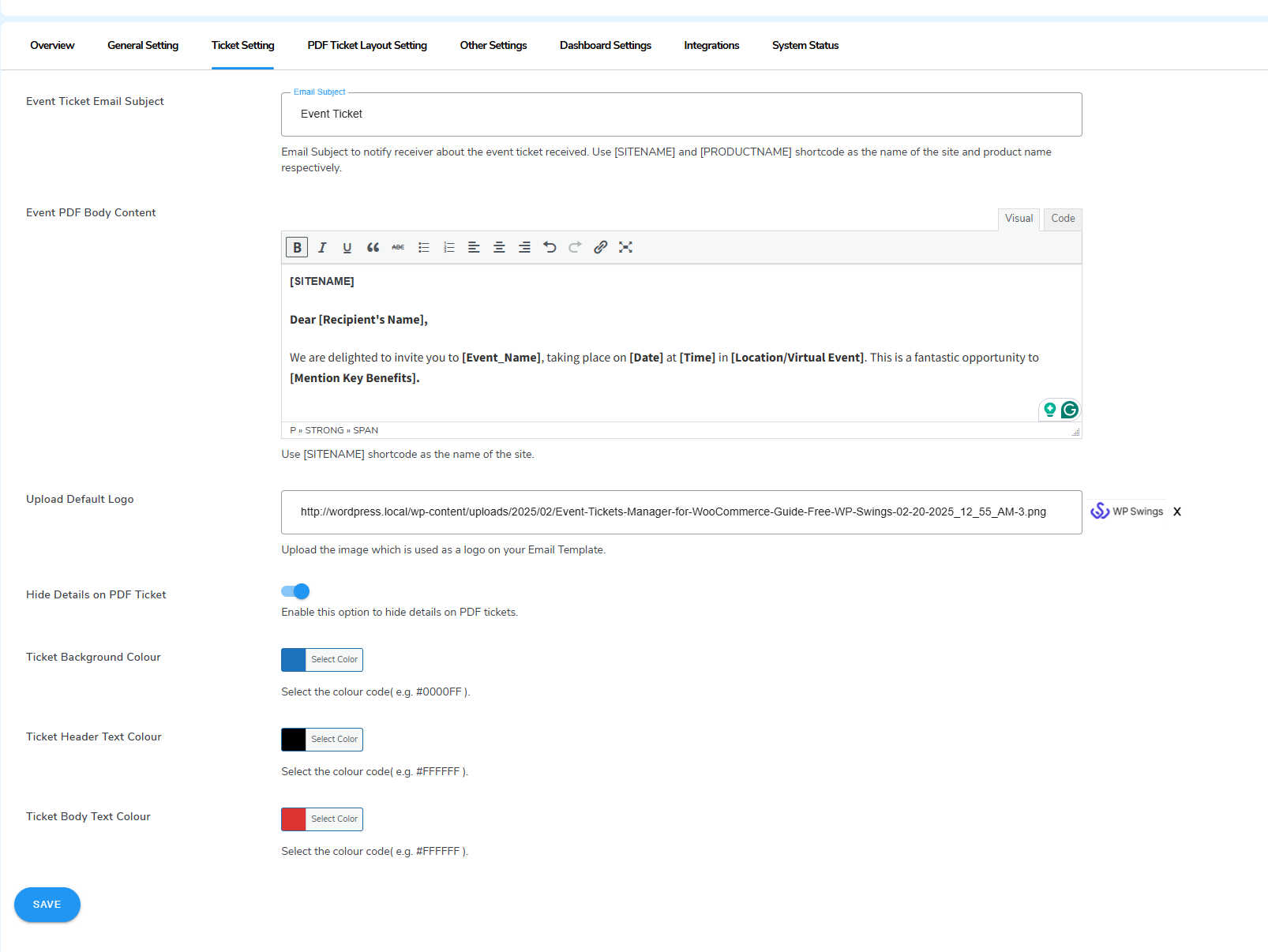Click "Upload the image which is used" help text
The image size is (1268, 952).
click(x=444, y=549)
